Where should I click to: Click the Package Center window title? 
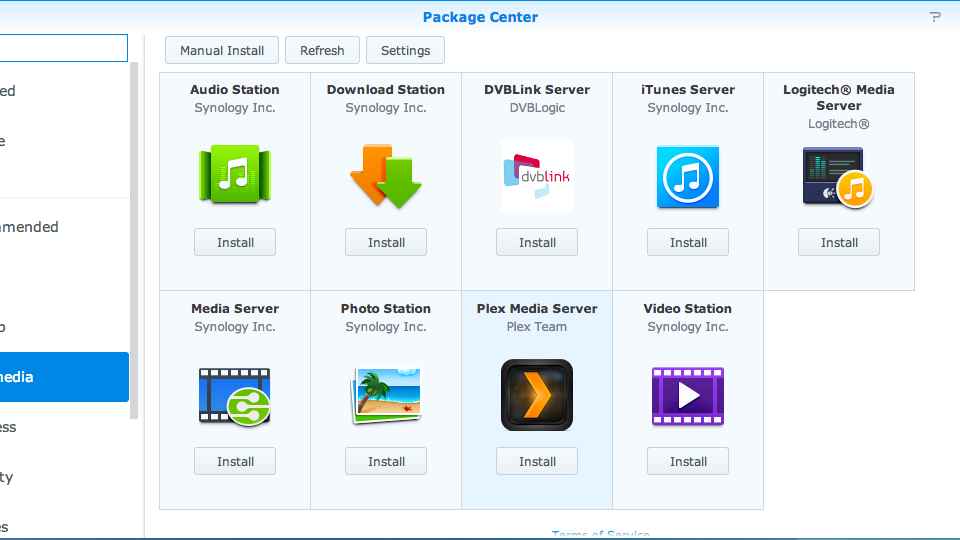pyautogui.click(x=480, y=17)
